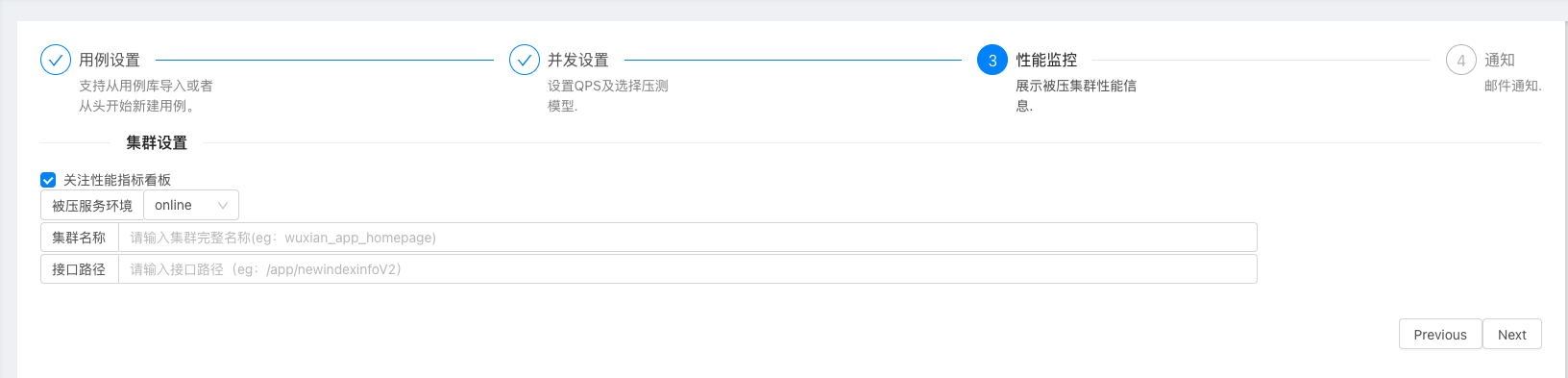Click the 接口路径 label addon
The width and height of the screenshot is (1568, 378).
[x=80, y=268]
